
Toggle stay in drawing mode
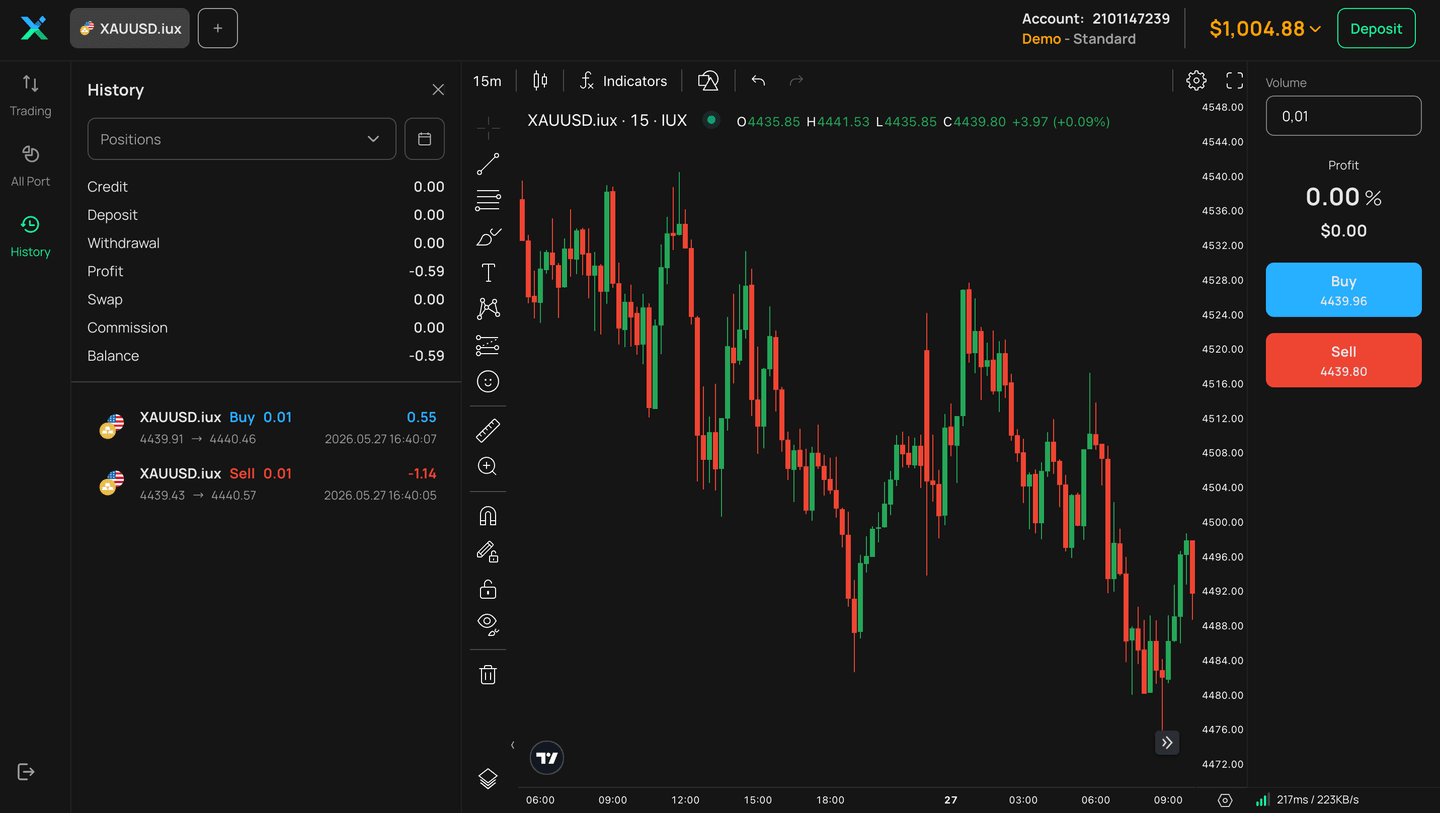(488, 552)
